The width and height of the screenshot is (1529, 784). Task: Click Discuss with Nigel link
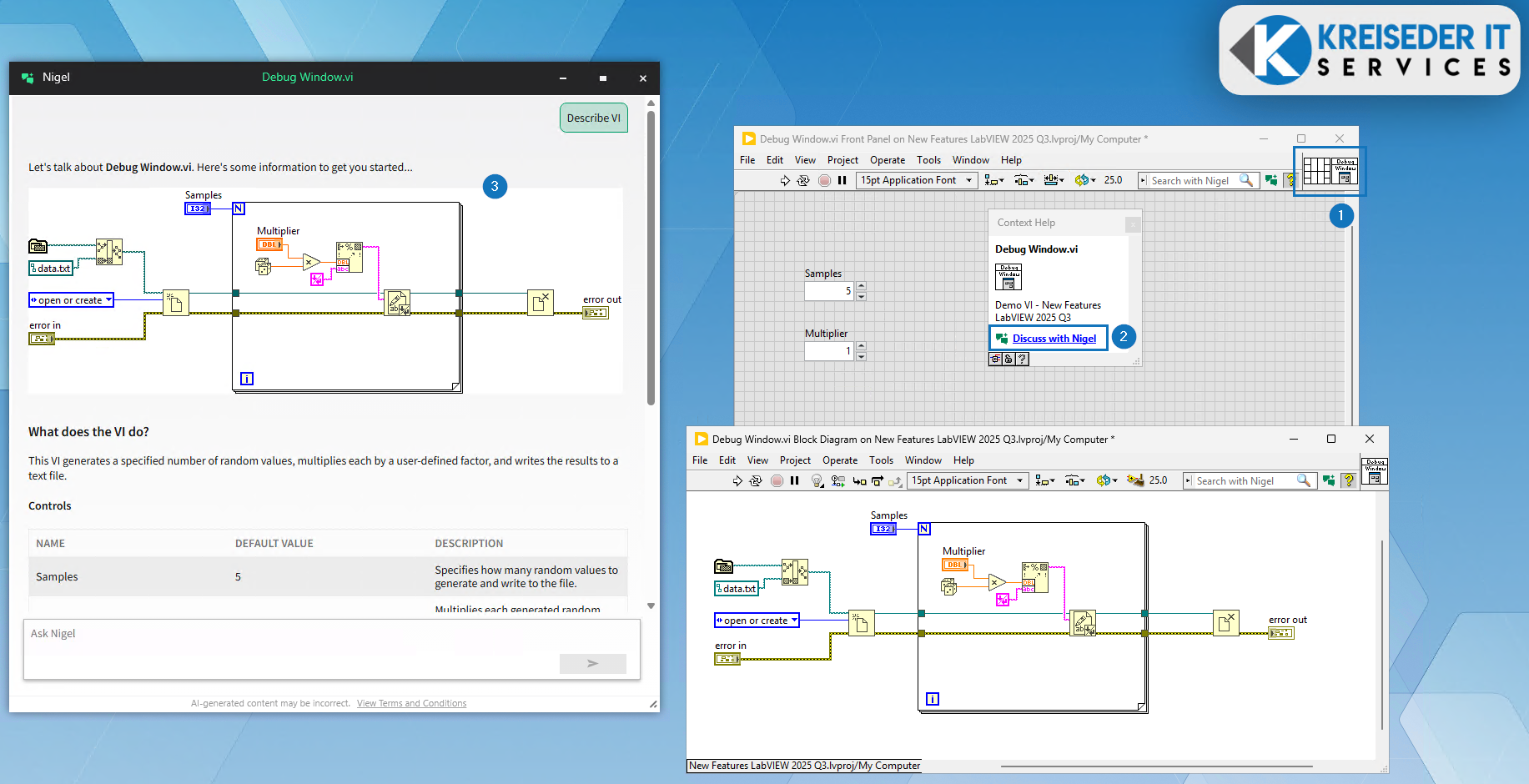point(1054,339)
